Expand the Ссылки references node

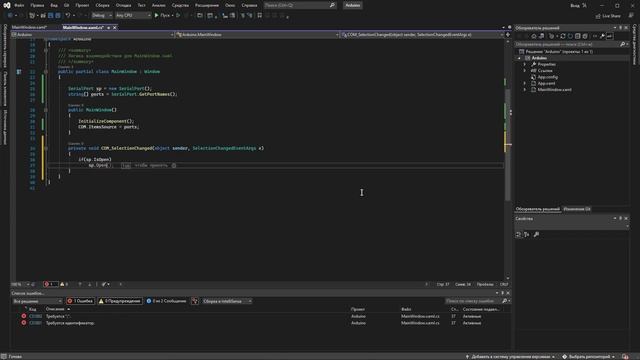pos(525,71)
